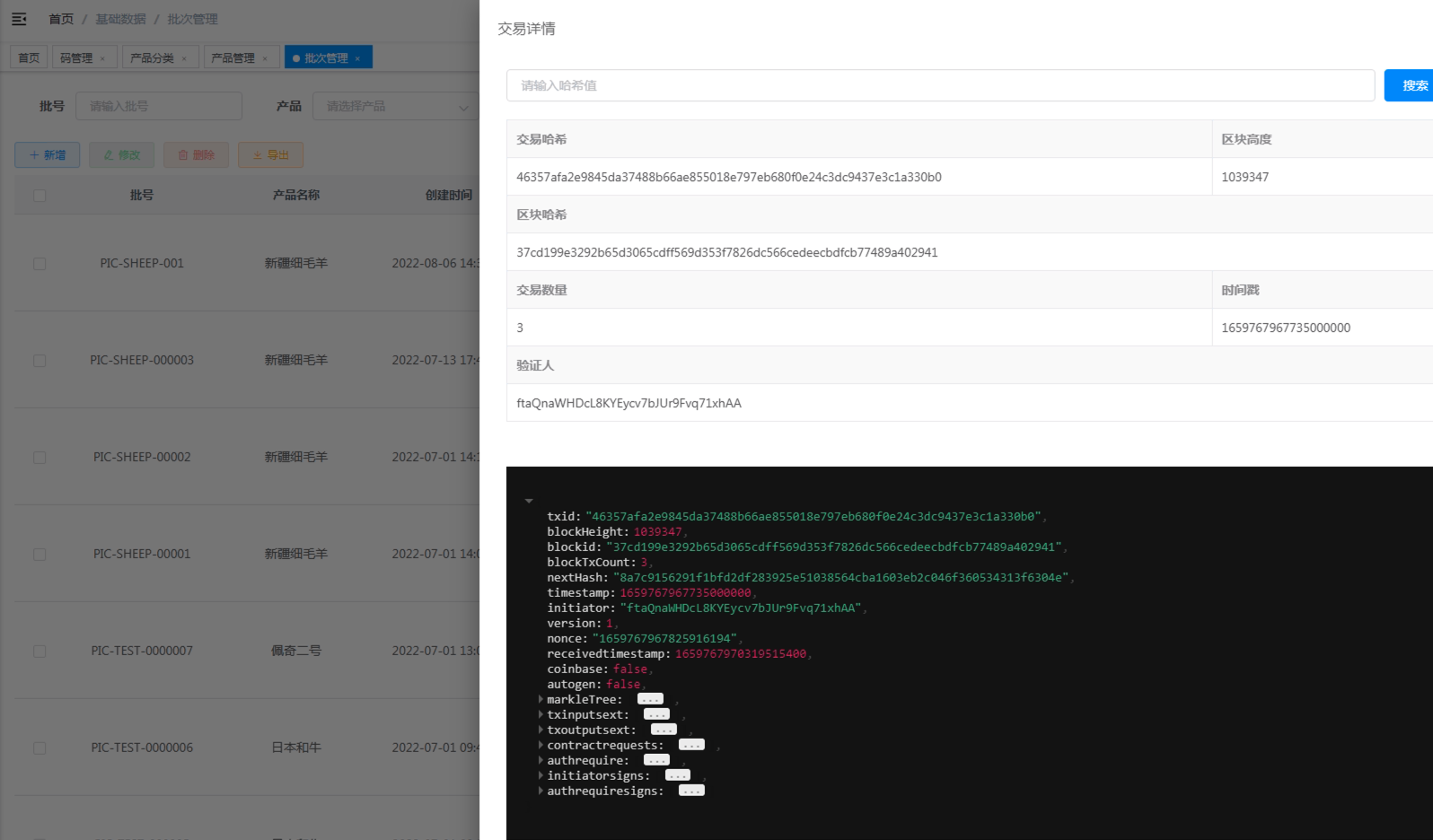Select timestamp value 1659767967735000000 in table

coord(1286,328)
